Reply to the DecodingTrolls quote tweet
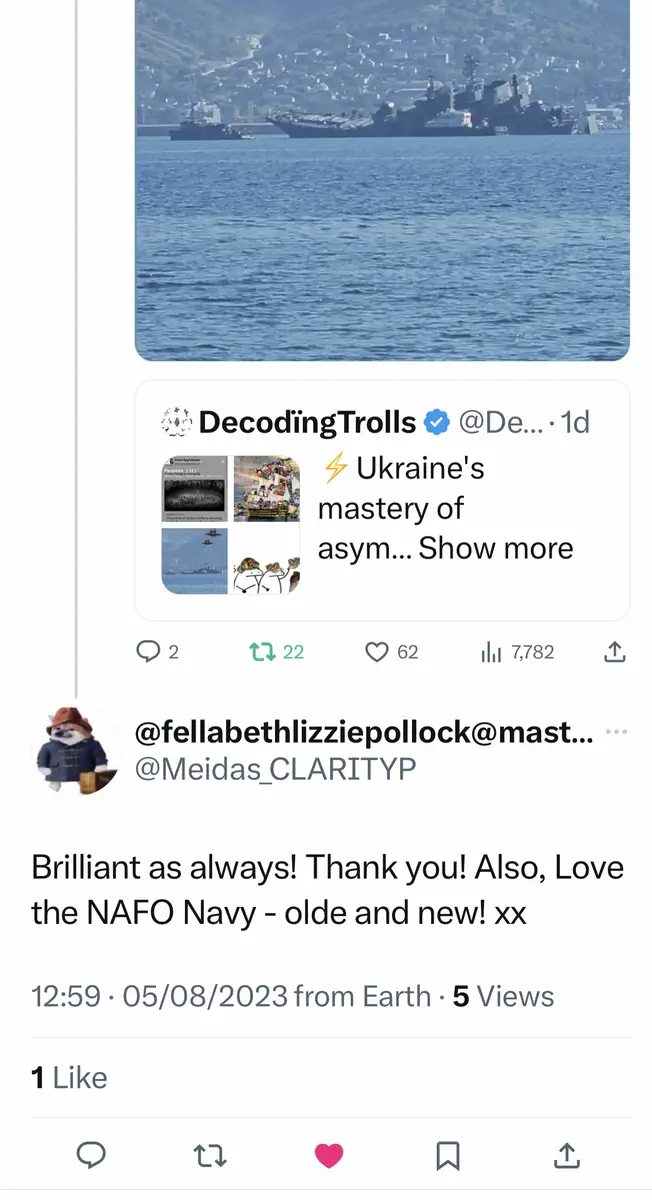The width and height of the screenshot is (652, 1200). point(147,653)
